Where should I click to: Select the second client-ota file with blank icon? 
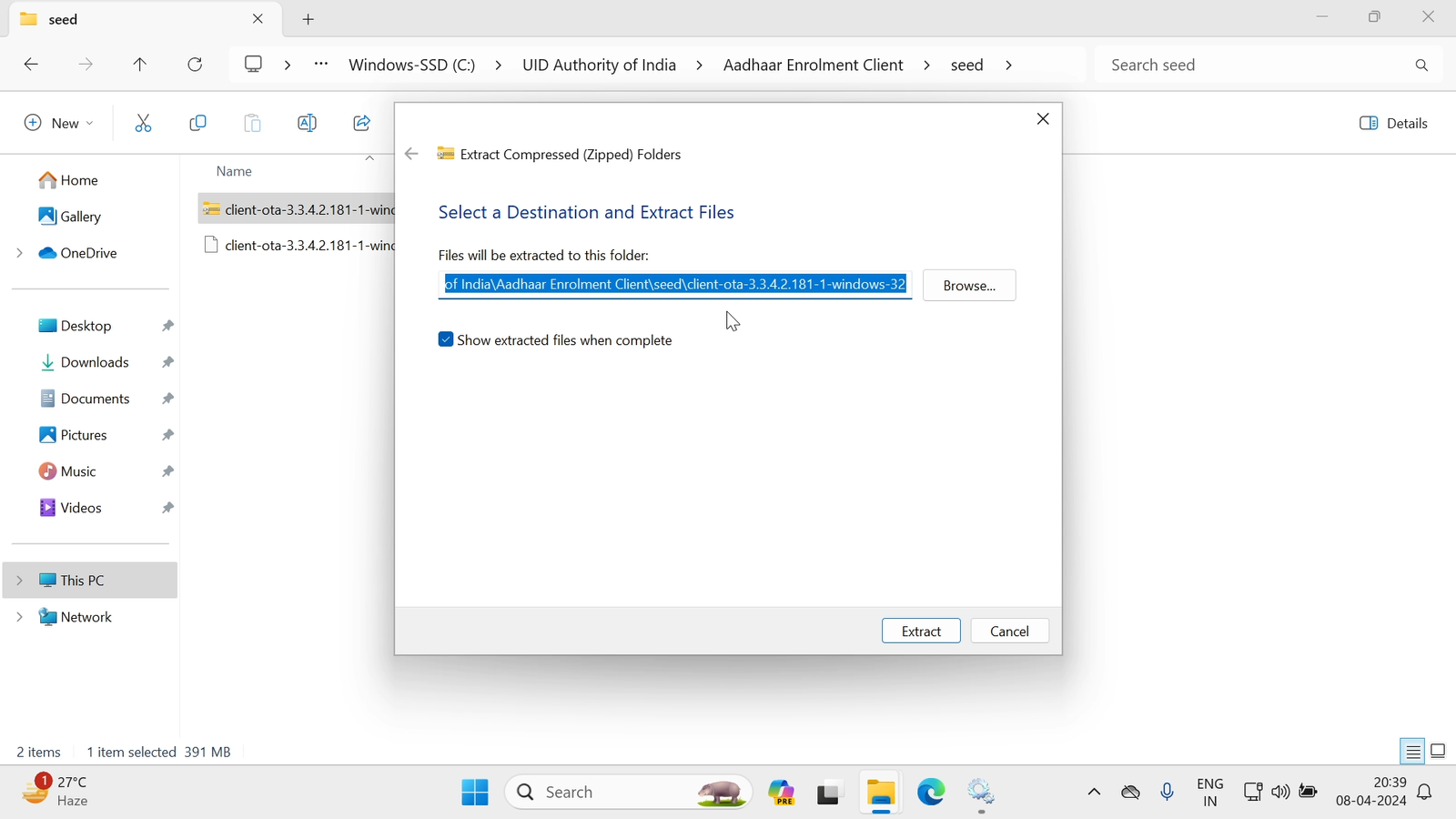[298, 245]
